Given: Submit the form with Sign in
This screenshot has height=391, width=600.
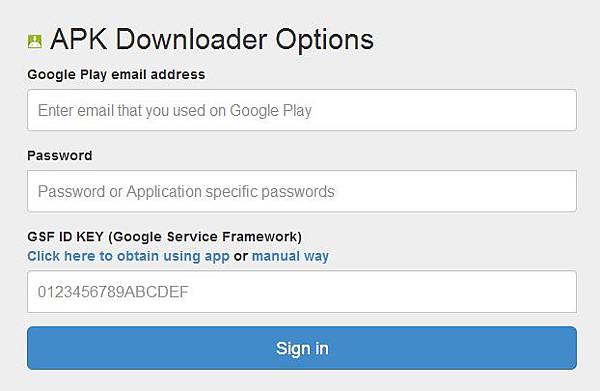Looking at the screenshot, I should click(x=302, y=348).
